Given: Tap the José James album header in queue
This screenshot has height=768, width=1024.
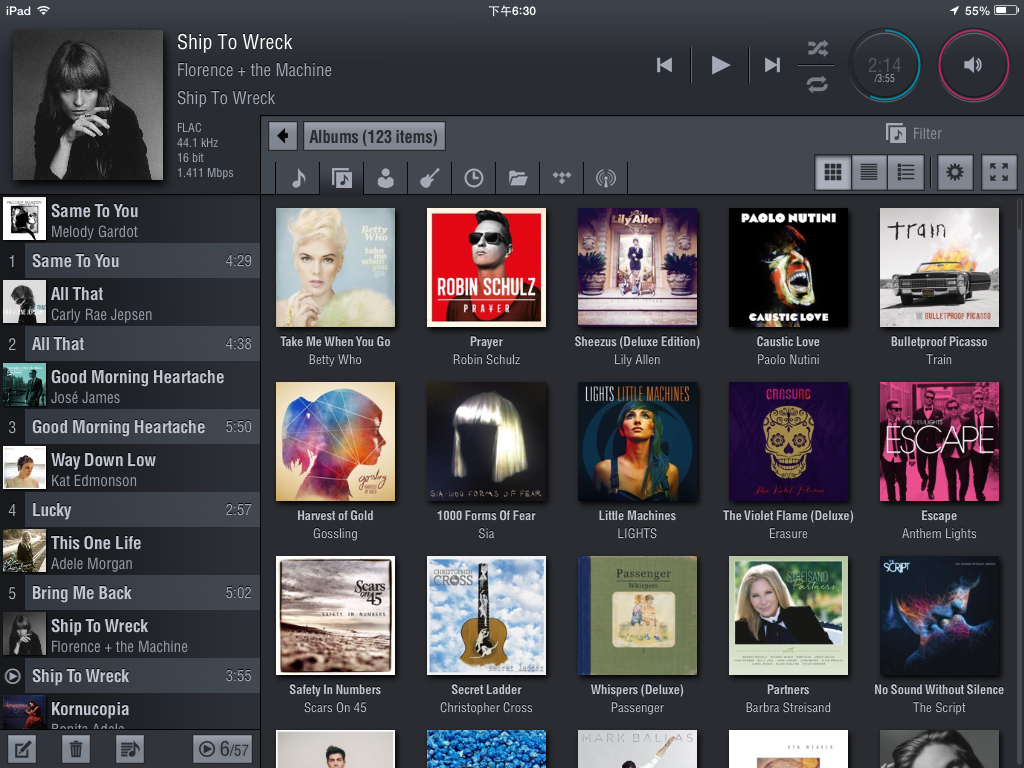Looking at the screenshot, I should 130,385.
